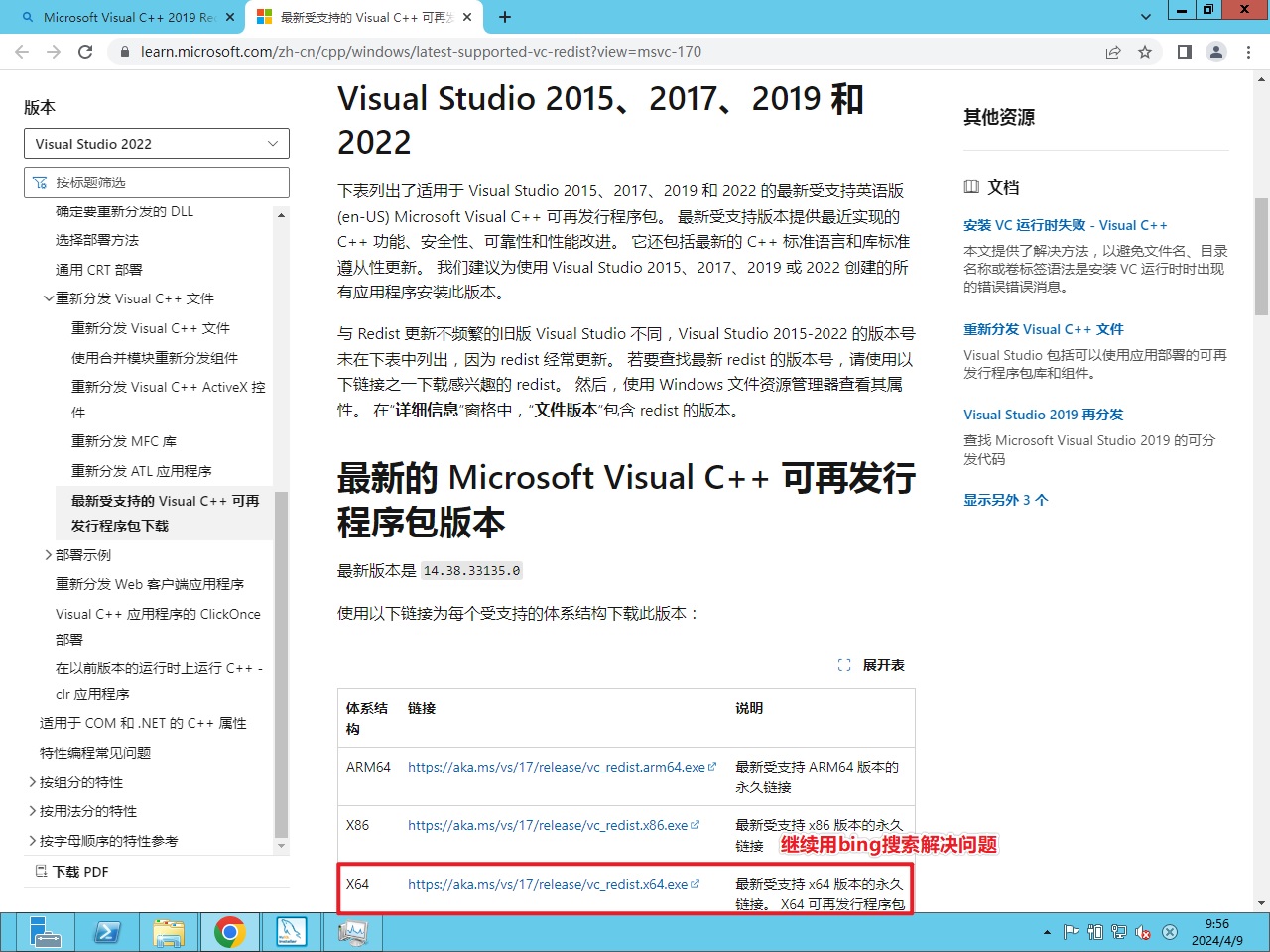Bookmark this page with the star
Screen dimensions: 1270x952
(x=1145, y=52)
